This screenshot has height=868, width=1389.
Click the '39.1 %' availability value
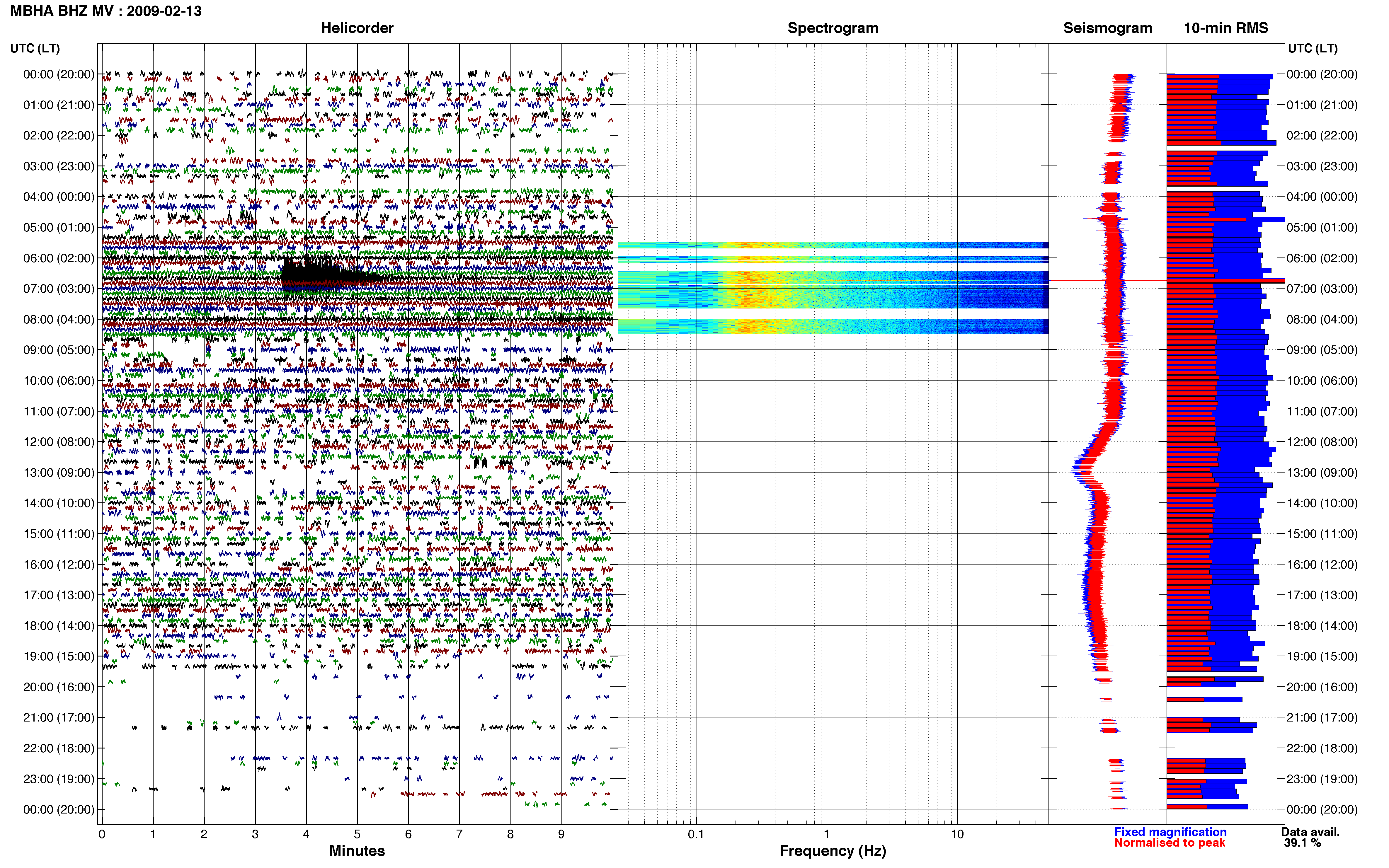1302,843
